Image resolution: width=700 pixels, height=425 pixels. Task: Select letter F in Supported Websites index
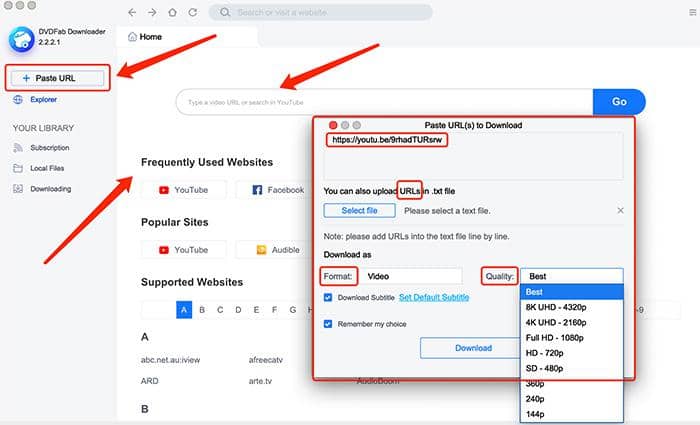click(275, 310)
